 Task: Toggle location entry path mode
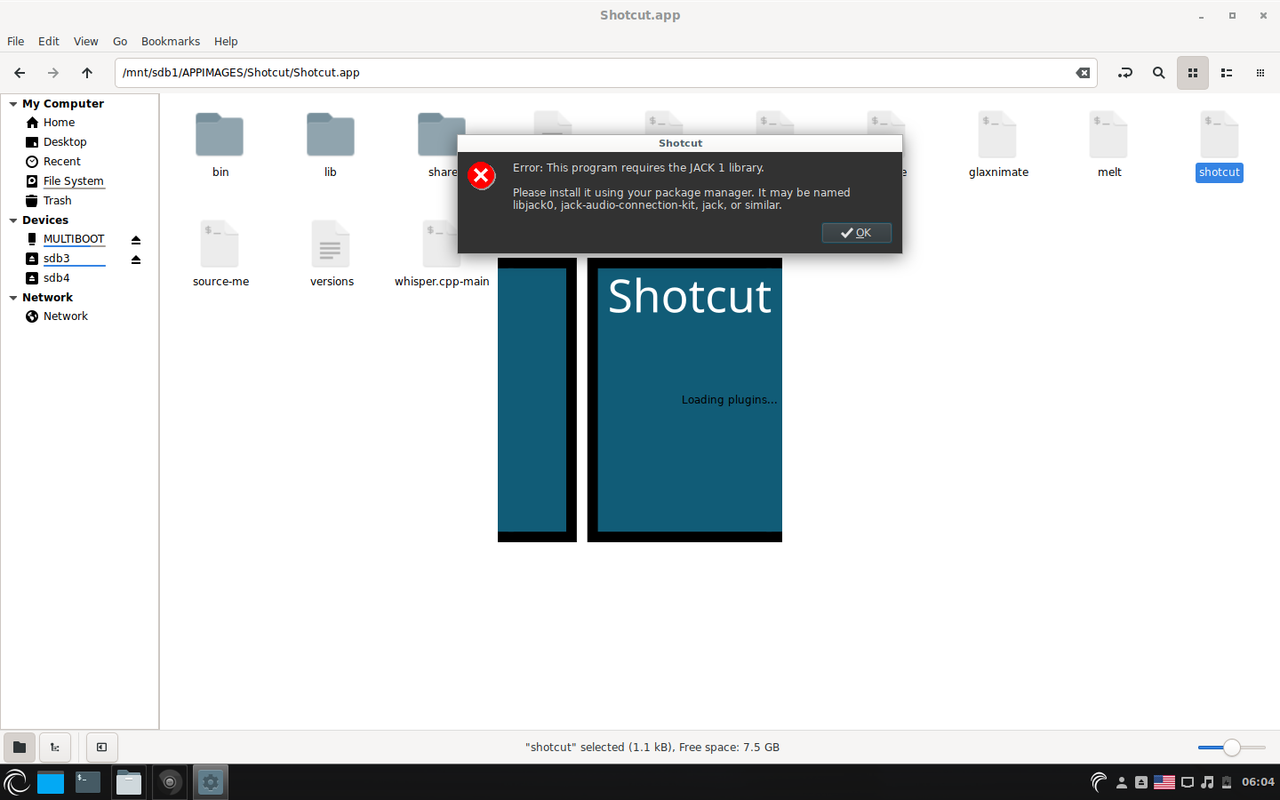point(1125,73)
